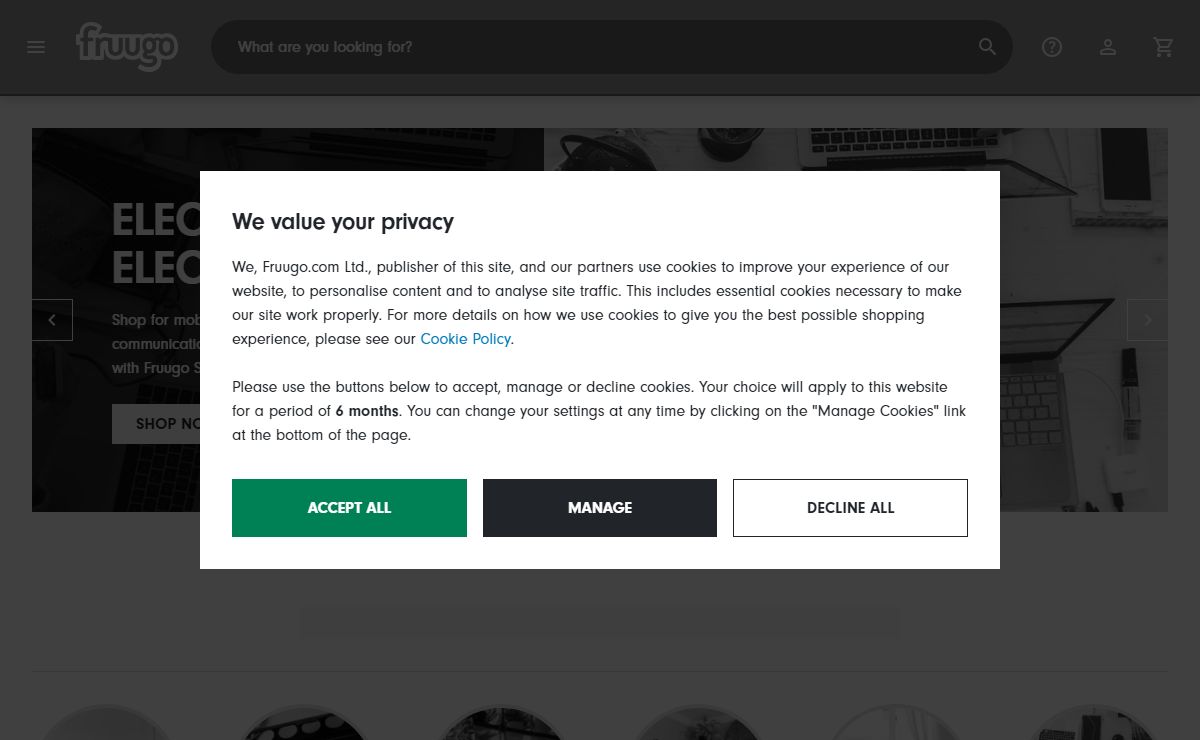Select the fourth round category thumbnail
1200x740 pixels.
click(x=698, y=723)
